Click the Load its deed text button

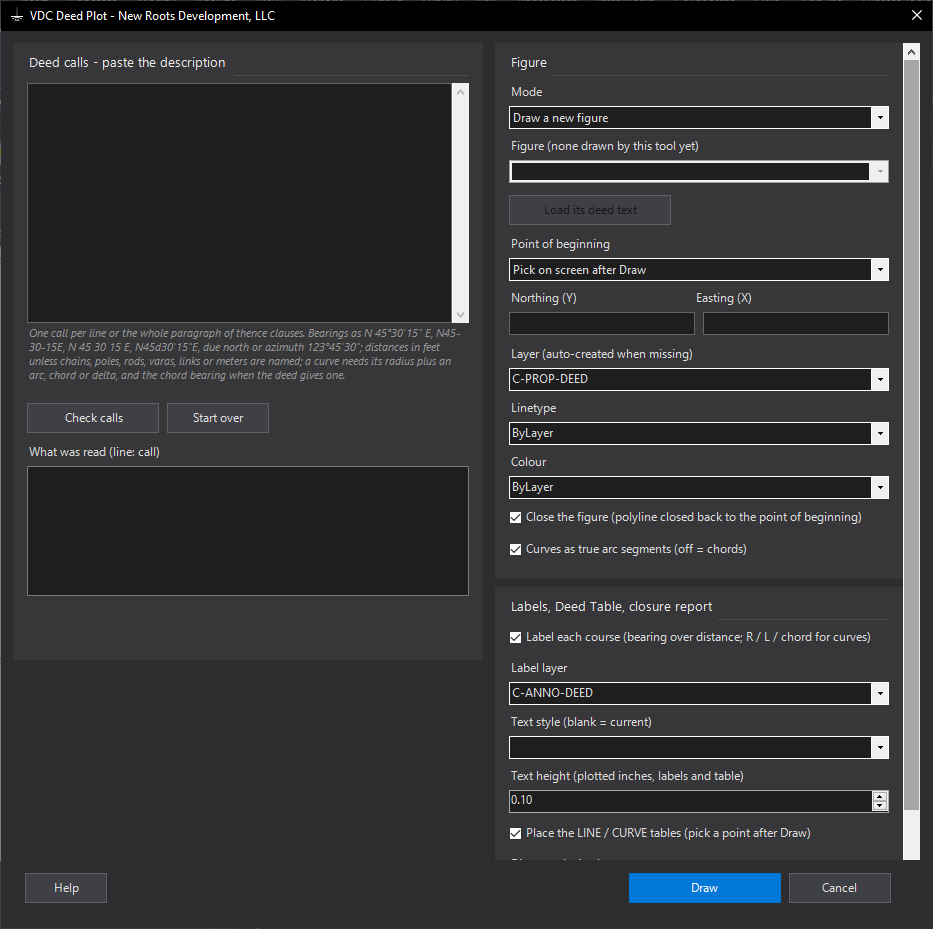tap(590, 210)
